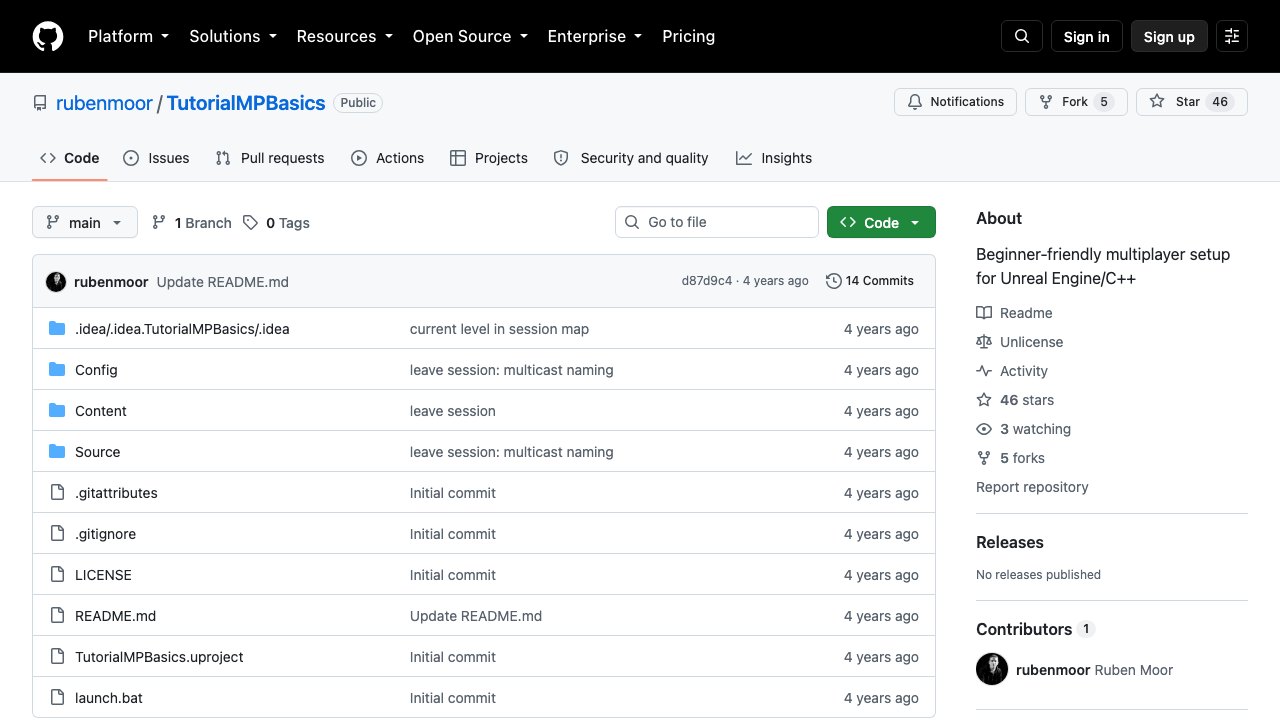Select the Code tab
The height and width of the screenshot is (720, 1280).
(70, 158)
